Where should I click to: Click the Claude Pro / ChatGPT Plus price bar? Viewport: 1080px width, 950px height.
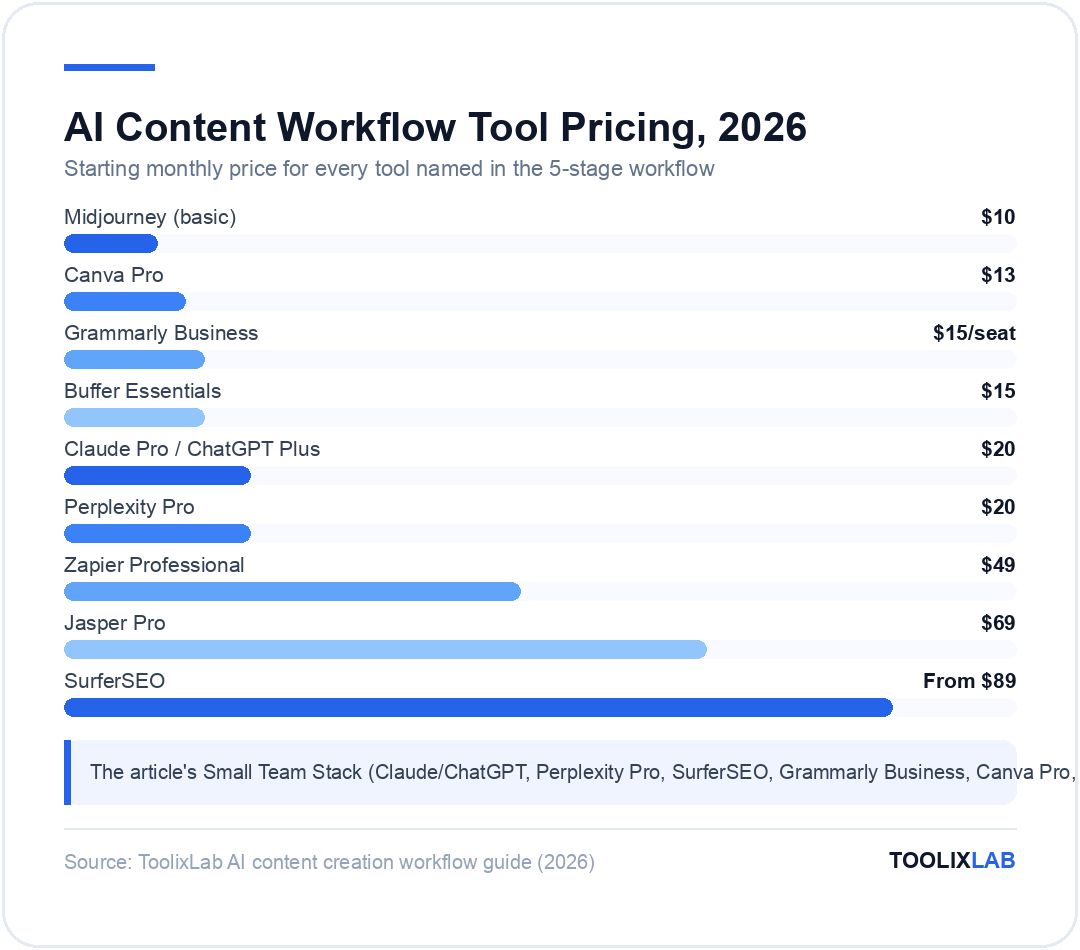(x=157, y=475)
